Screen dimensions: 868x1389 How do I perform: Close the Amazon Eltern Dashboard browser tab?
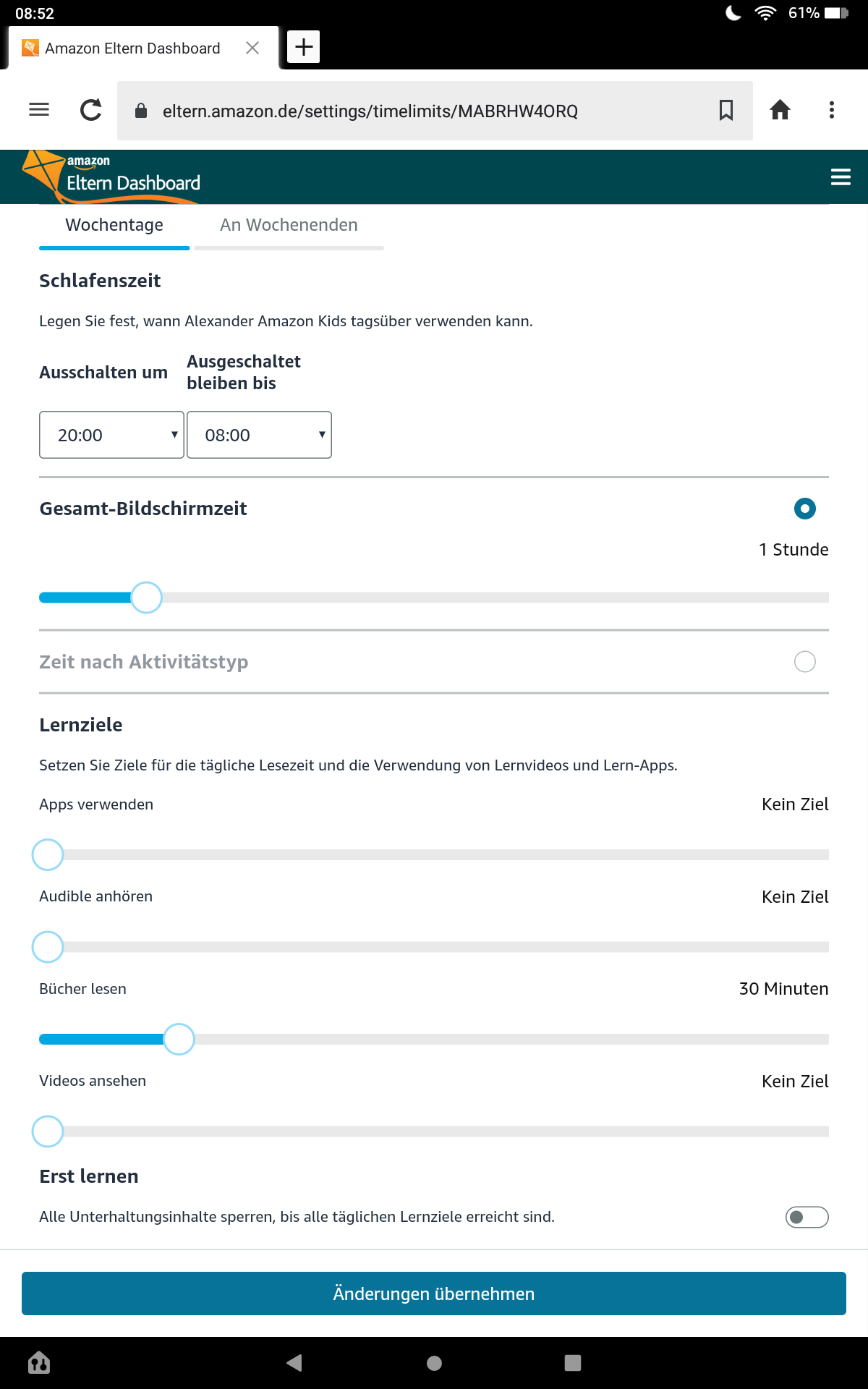tap(252, 48)
